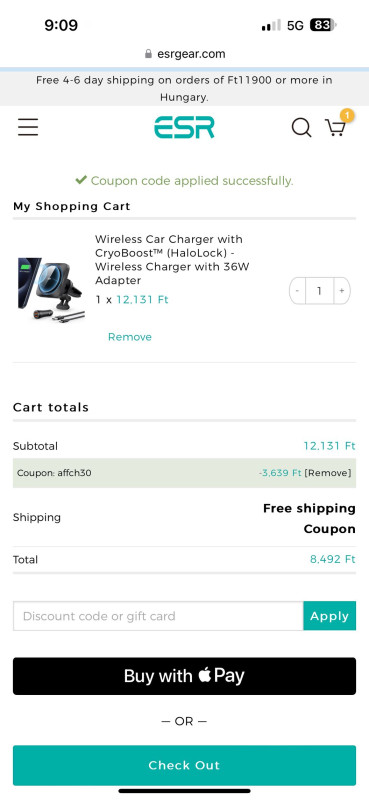Open the Wireless Car Charger product thumbnail
The height and width of the screenshot is (800, 369).
[x=51, y=289]
